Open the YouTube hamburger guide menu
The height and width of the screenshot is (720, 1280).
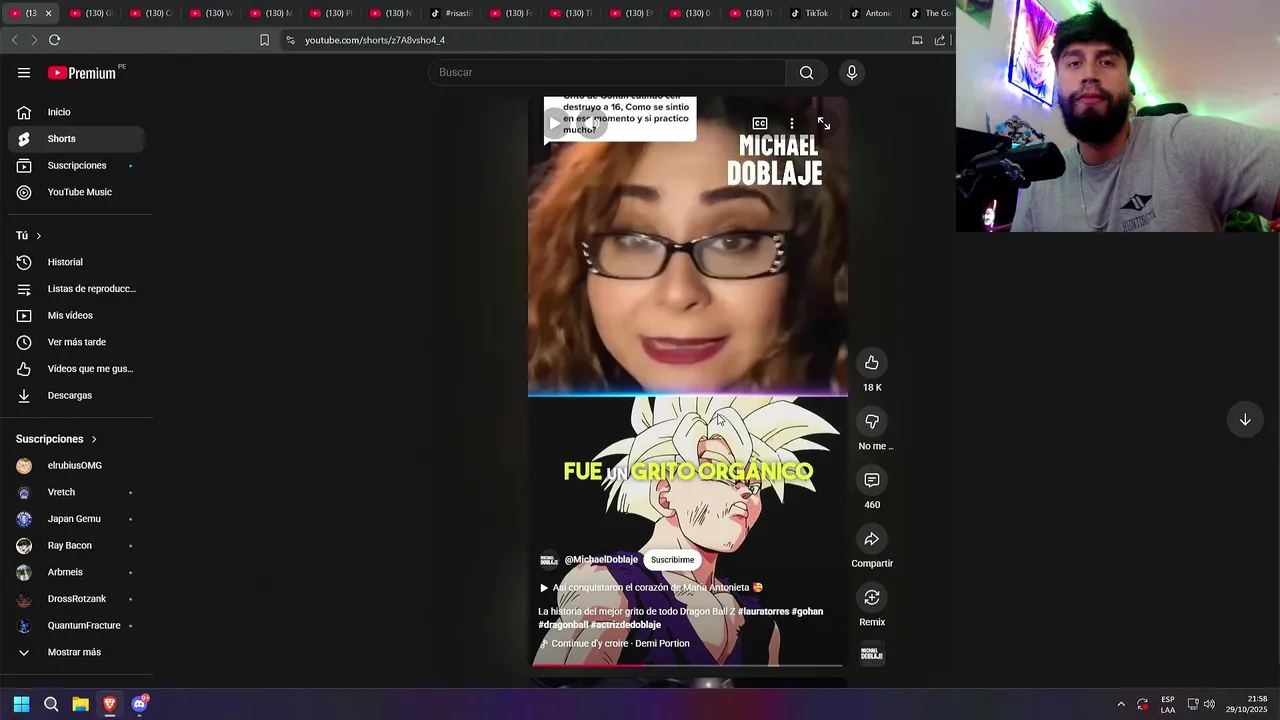pos(24,73)
